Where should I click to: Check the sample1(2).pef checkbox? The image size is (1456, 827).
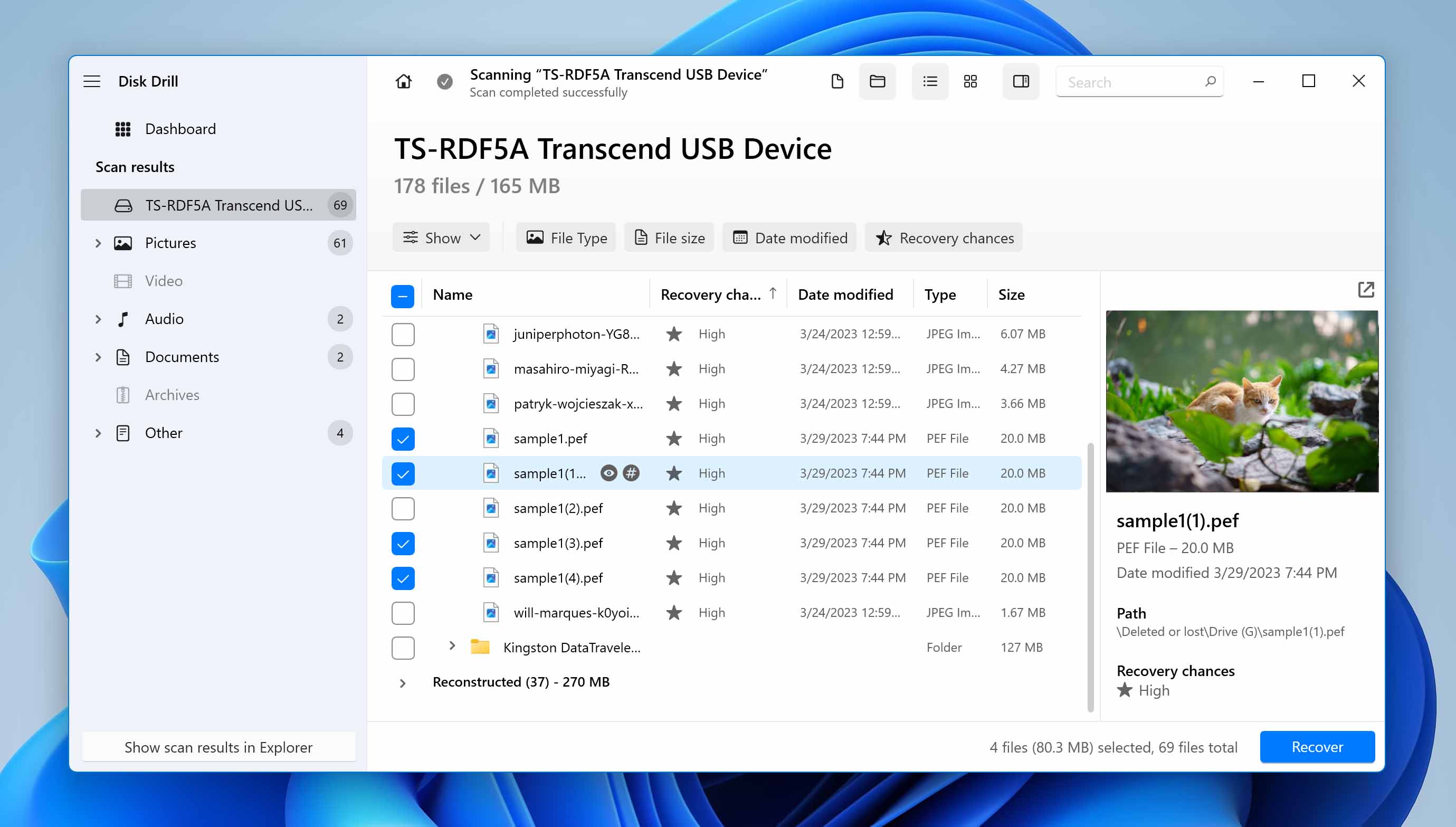coord(403,509)
